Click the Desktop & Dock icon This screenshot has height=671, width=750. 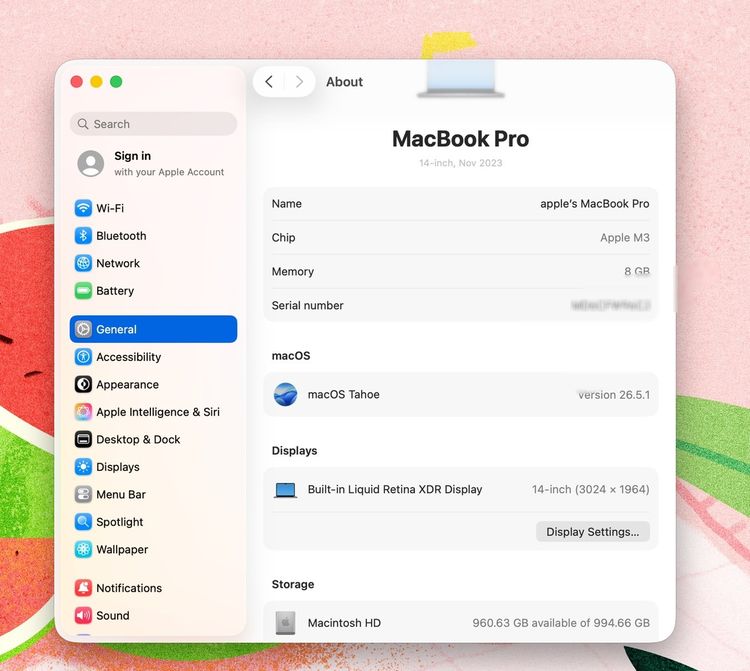(x=83, y=439)
